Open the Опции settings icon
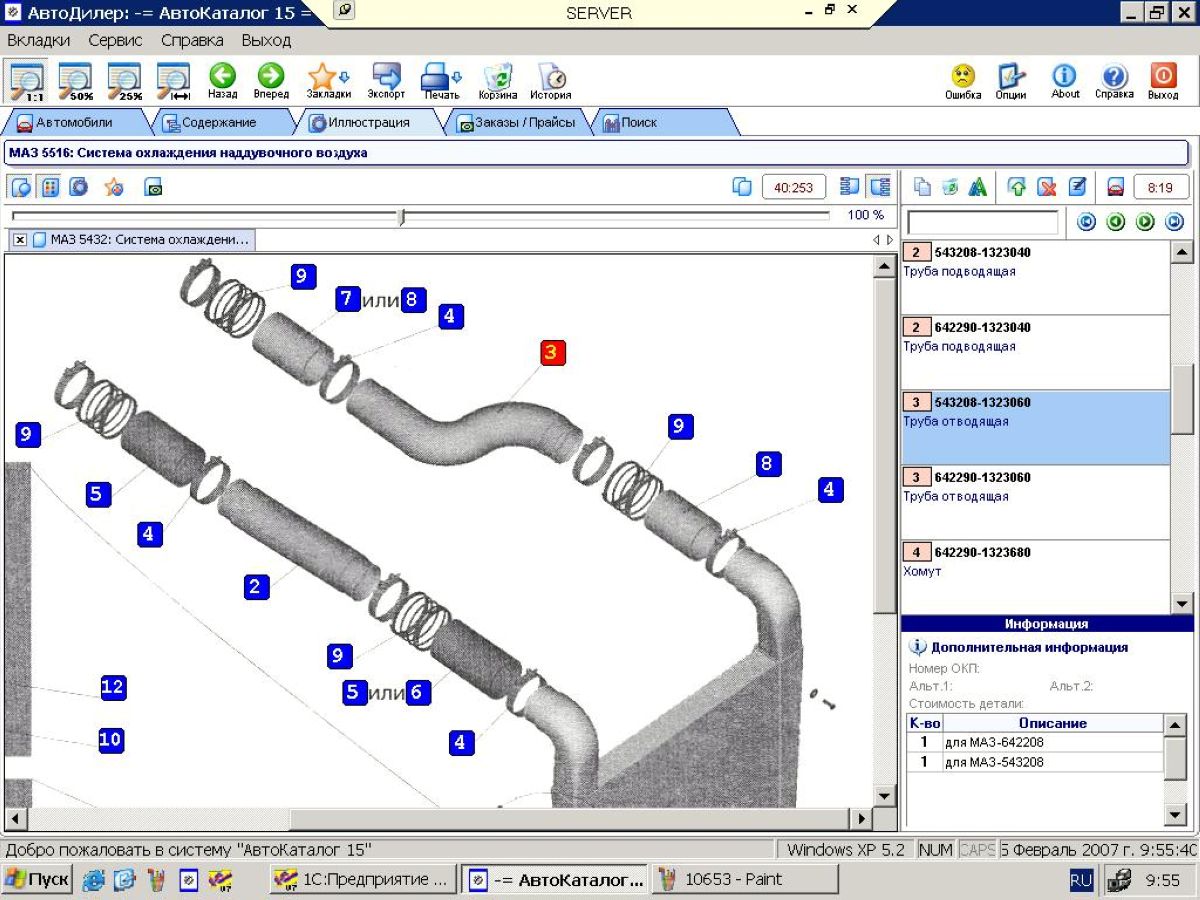1200x900 pixels. (1011, 80)
